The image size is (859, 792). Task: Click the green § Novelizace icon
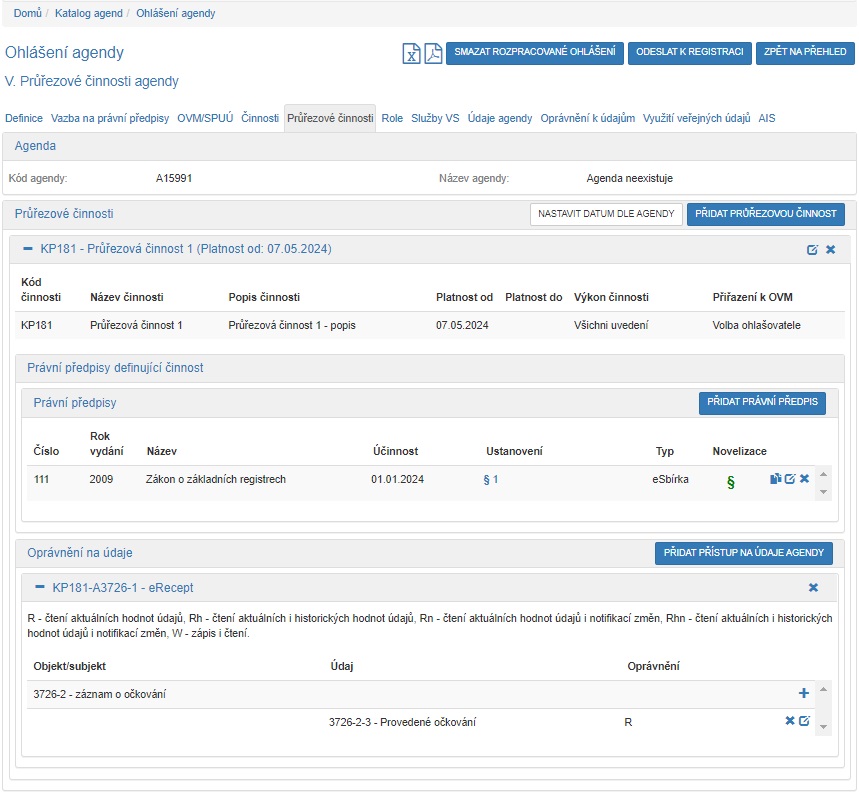coord(730,482)
